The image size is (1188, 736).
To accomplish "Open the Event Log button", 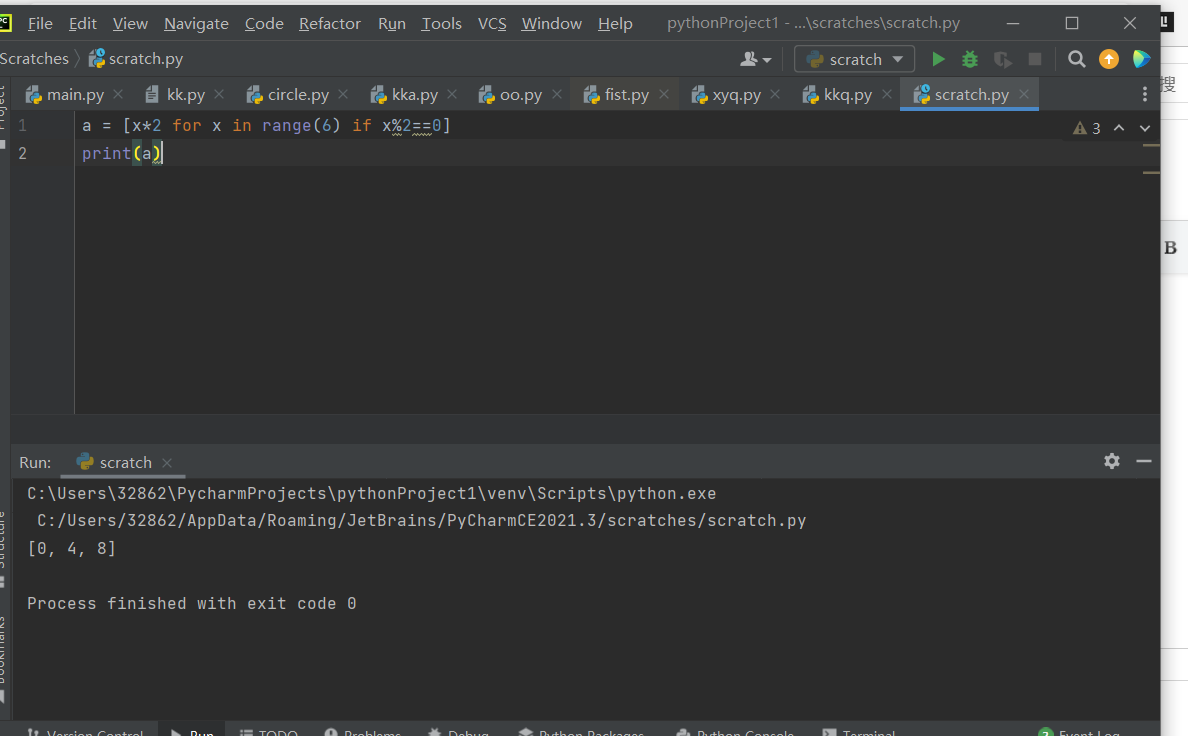I will (1080, 731).
